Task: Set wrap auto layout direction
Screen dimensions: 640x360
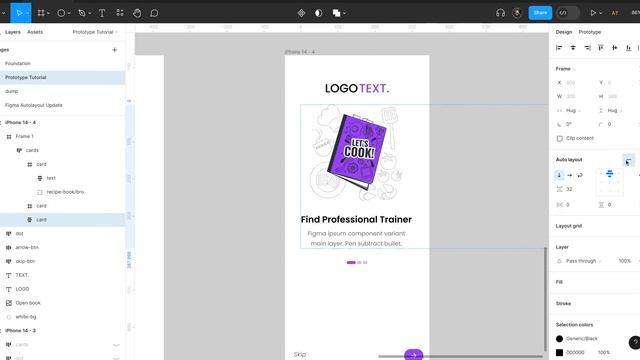Action: click(580, 175)
